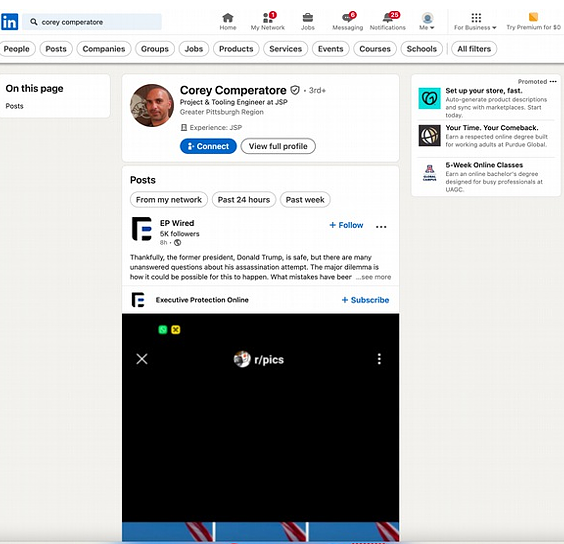The width and height of the screenshot is (564, 544).
Task: Open the EP Wired logo icon
Action: (142, 229)
